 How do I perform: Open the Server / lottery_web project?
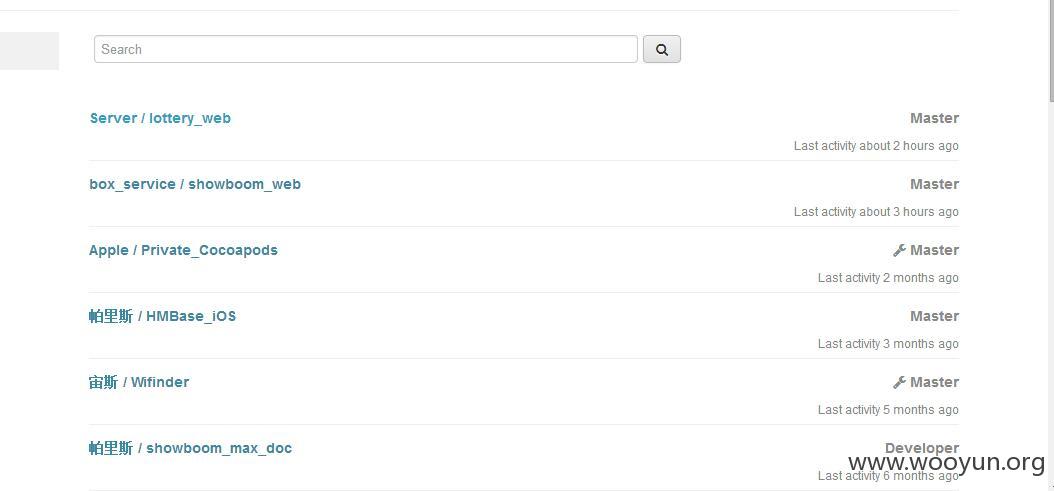click(x=160, y=118)
